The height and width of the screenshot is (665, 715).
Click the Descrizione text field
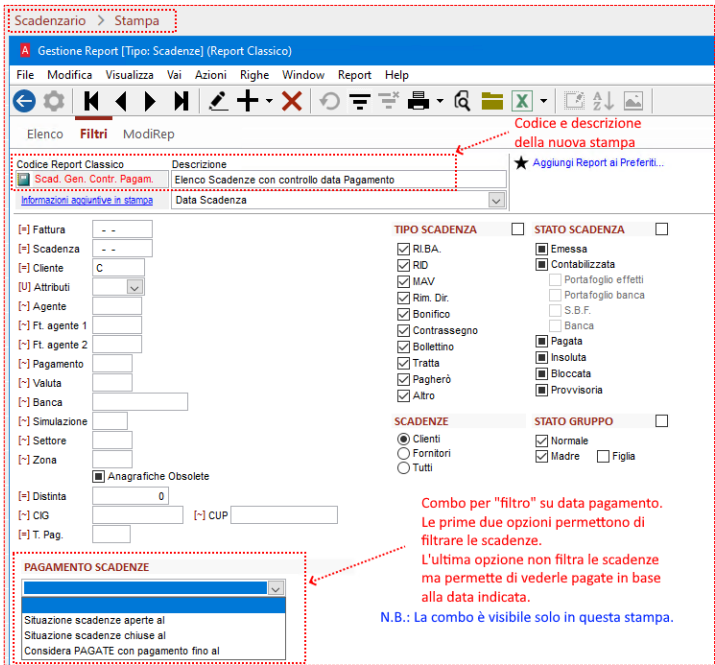[x=339, y=180]
